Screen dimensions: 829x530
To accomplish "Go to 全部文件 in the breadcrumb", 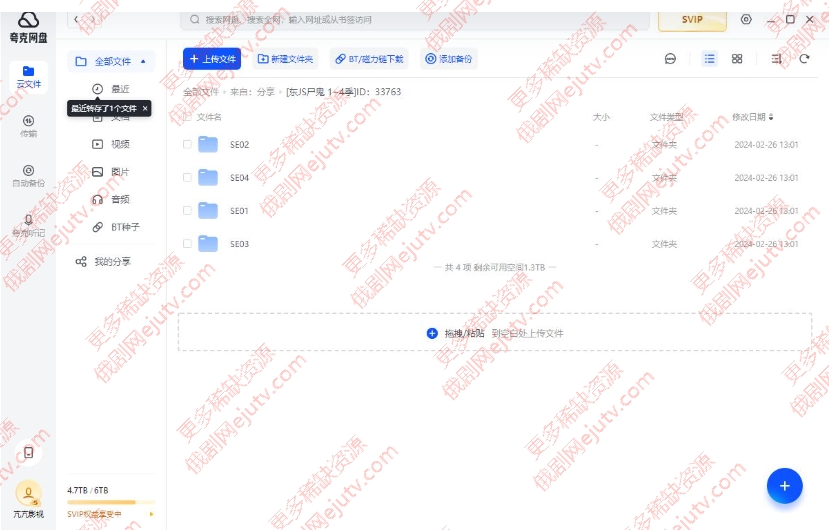I will (201, 92).
